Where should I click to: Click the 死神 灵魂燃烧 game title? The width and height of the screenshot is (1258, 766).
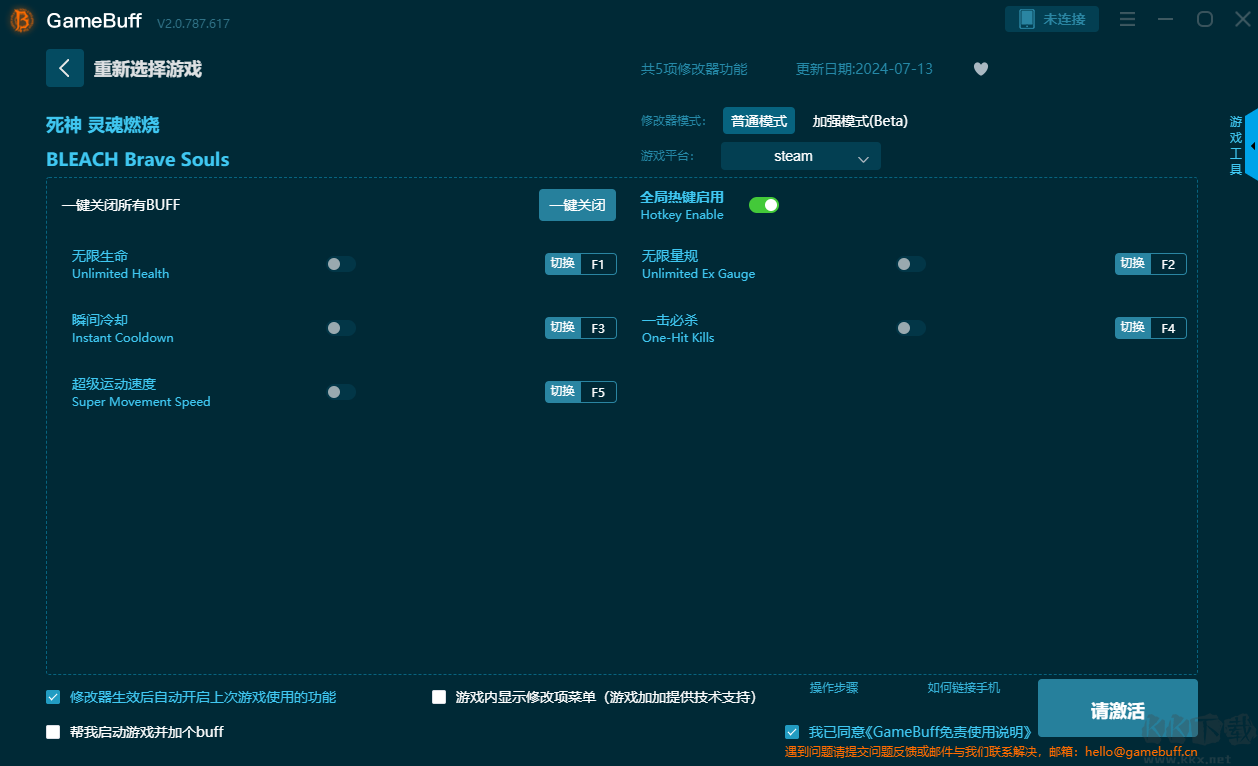[103, 125]
